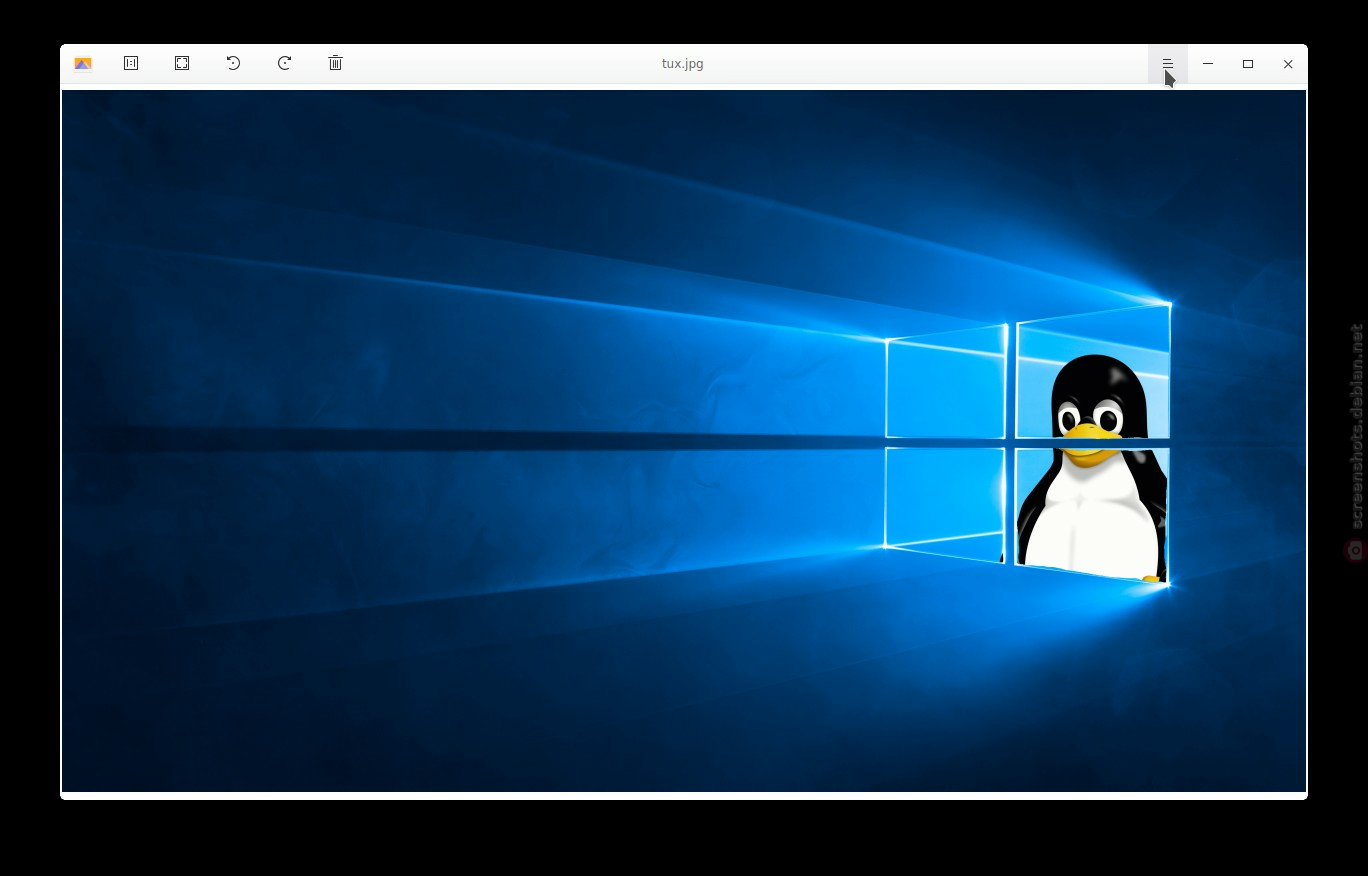The width and height of the screenshot is (1368, 876).
Task: Maximize the image viewer window
Action: pyautogui.click(x=1248, y=64)
